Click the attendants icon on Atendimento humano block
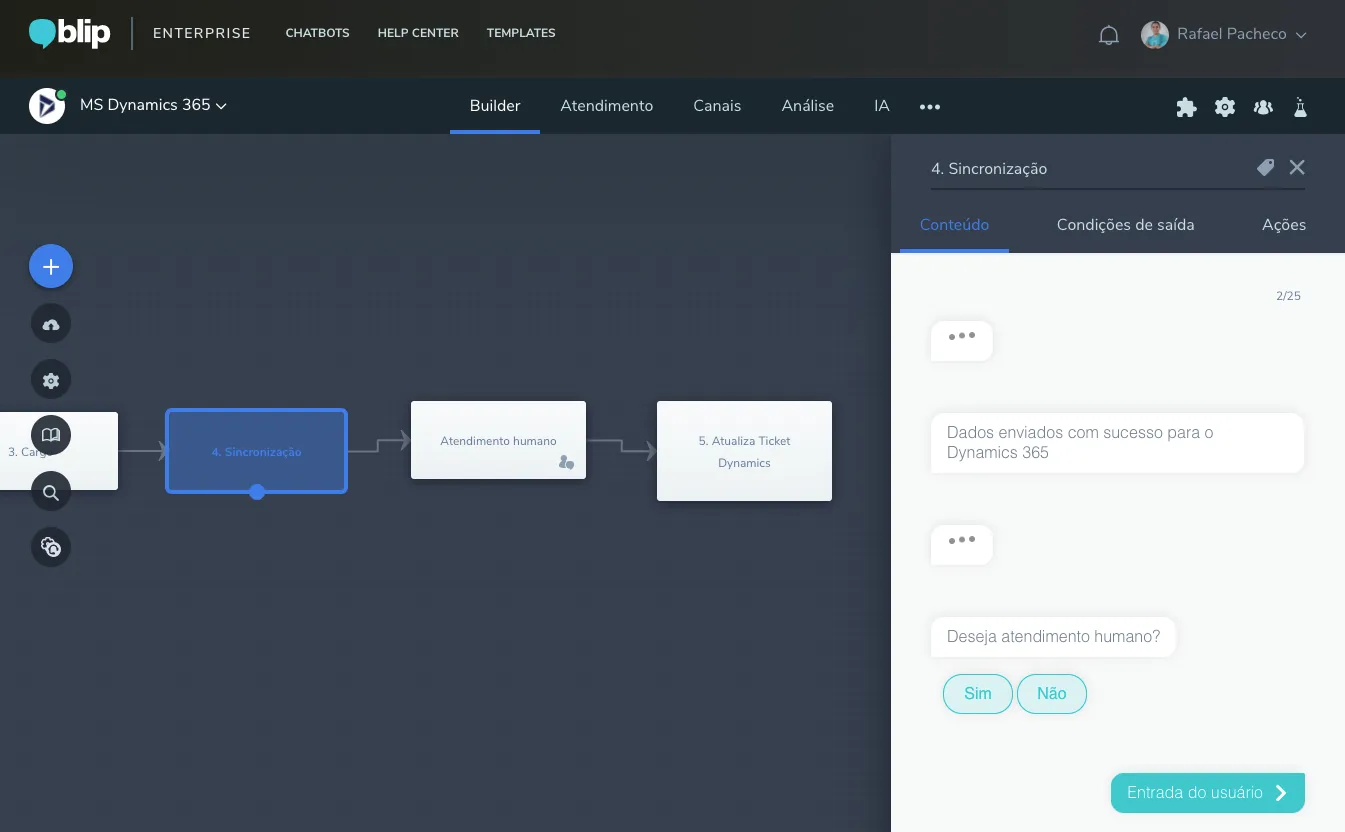This screenshot has height=832, width=1345. pyautogui.click(x=566, y=462)
